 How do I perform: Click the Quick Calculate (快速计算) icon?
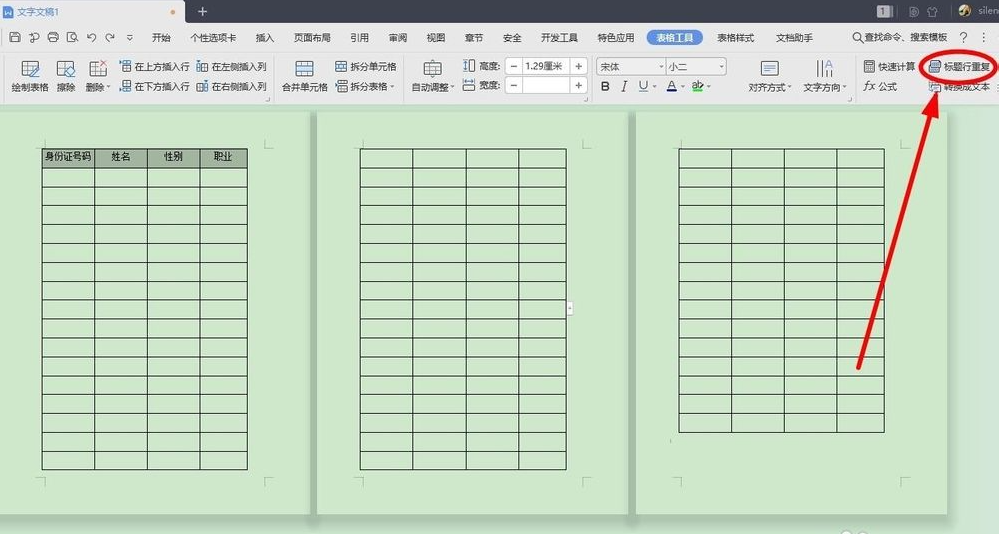pos(889,67)
